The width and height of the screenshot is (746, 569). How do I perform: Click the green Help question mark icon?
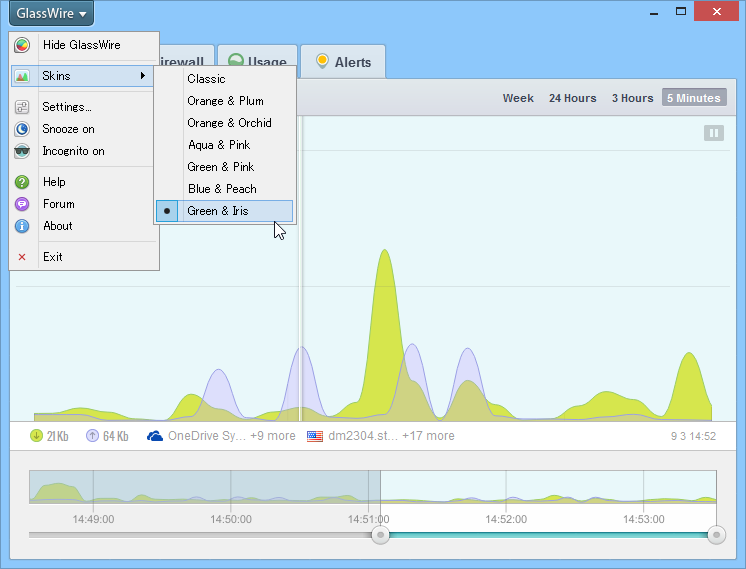(x=22, y=182)
